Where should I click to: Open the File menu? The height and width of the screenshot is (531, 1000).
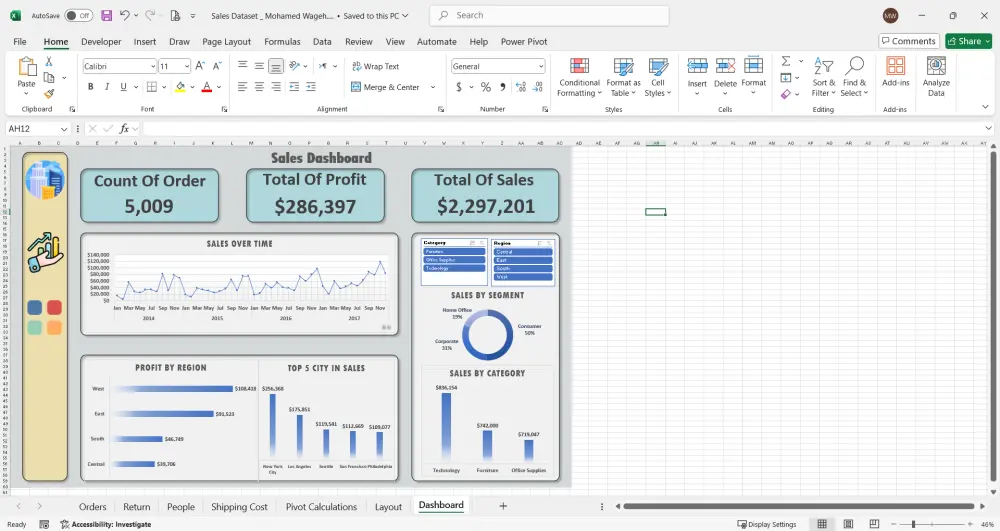click(20, 41)
